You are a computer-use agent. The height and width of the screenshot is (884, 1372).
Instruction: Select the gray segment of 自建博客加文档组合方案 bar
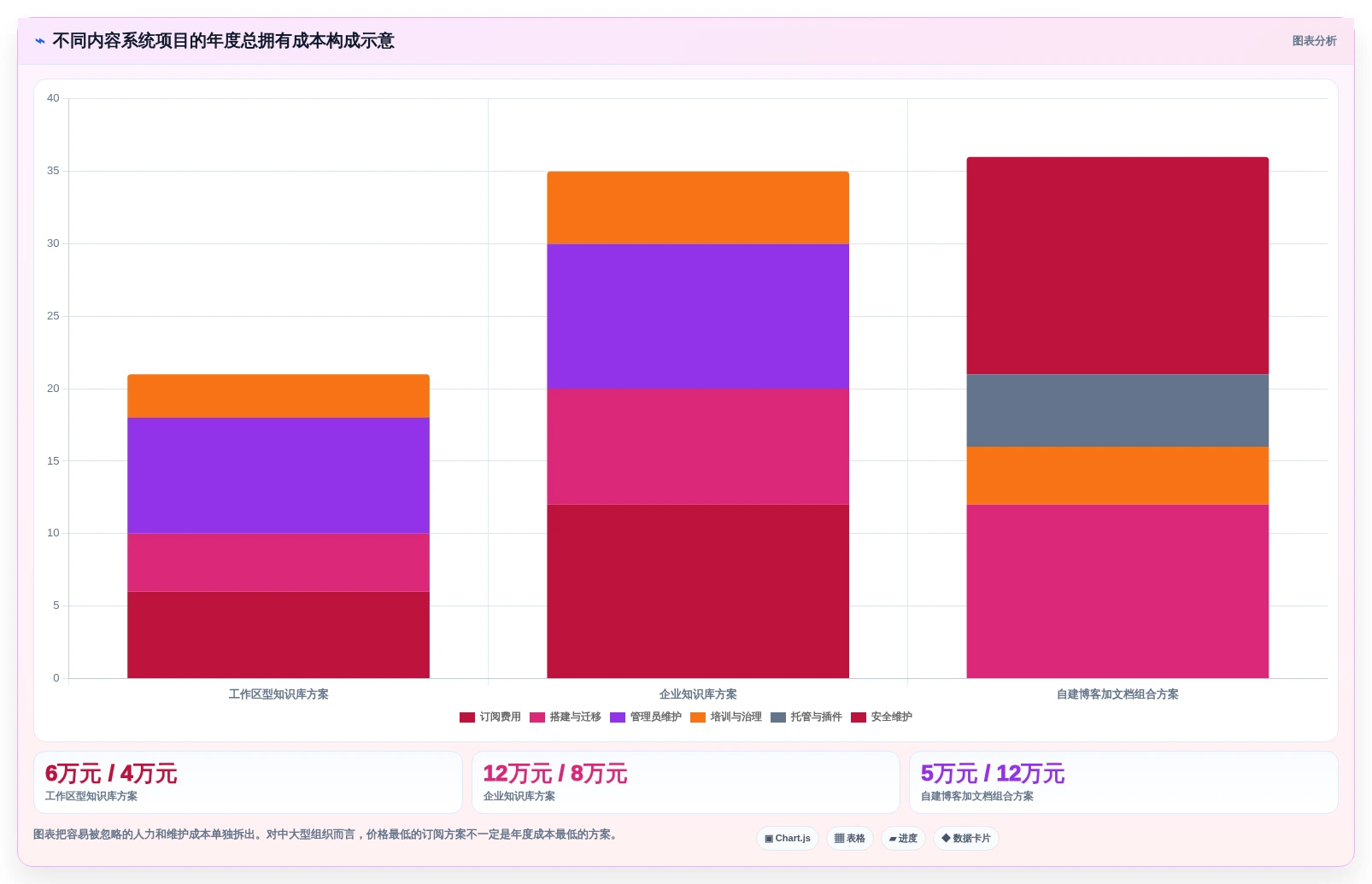tap(1117, 411)
